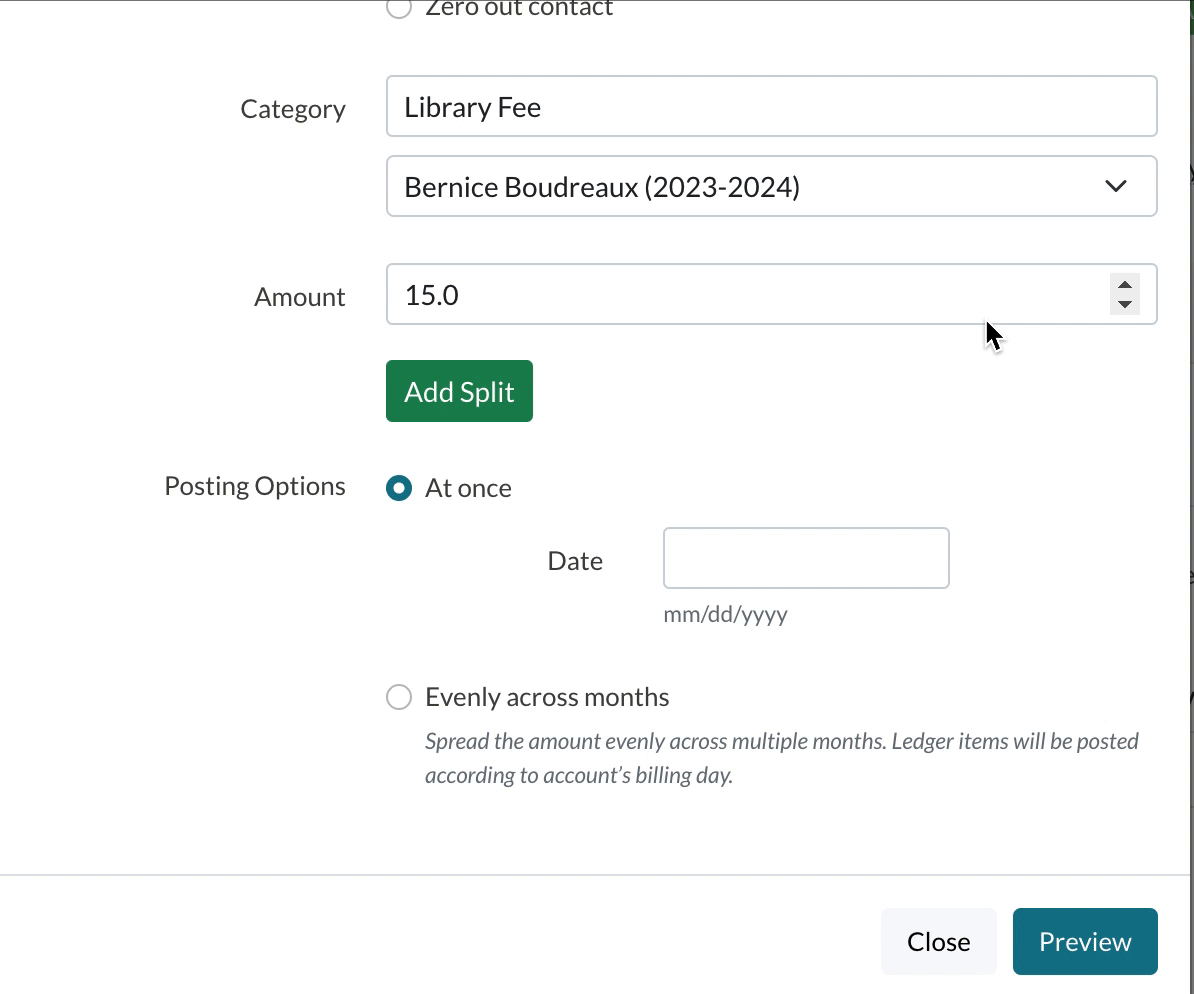Click the Amount stepper up arrow
This screenshot has height=994, width=1194.
click(x=1124, y=286)
